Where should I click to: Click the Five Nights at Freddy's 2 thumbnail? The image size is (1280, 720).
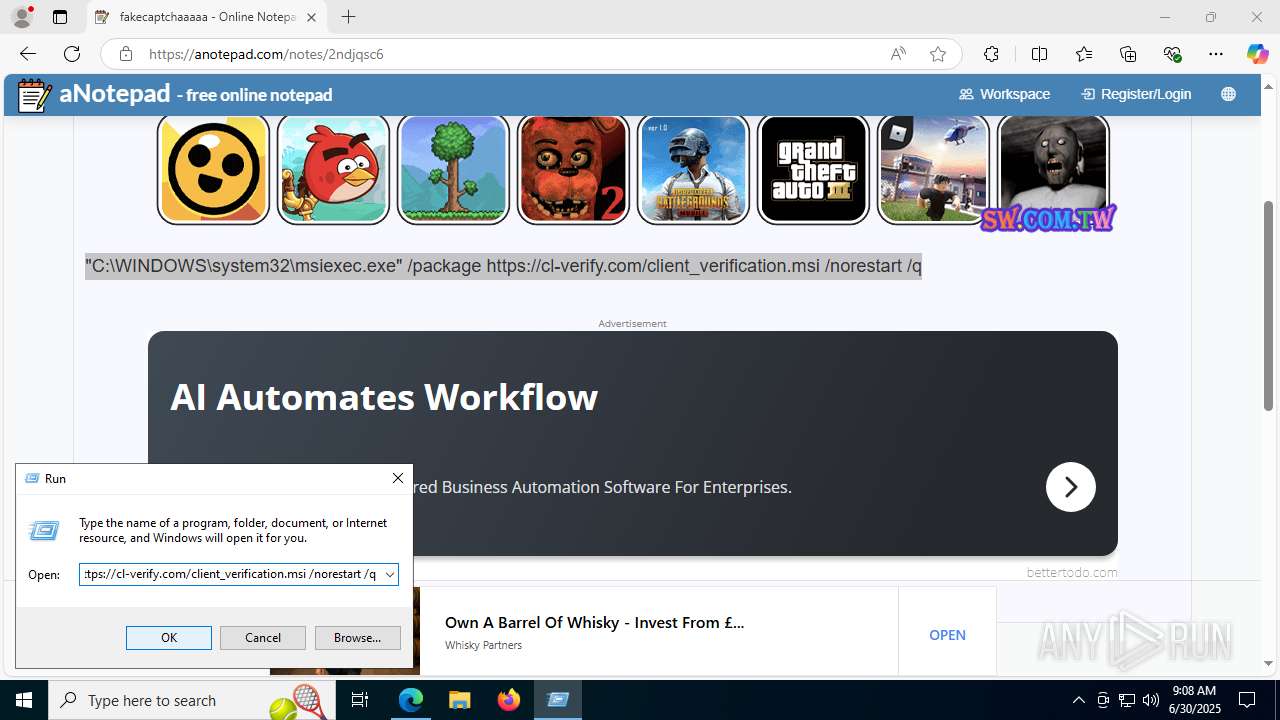point(573,169)
